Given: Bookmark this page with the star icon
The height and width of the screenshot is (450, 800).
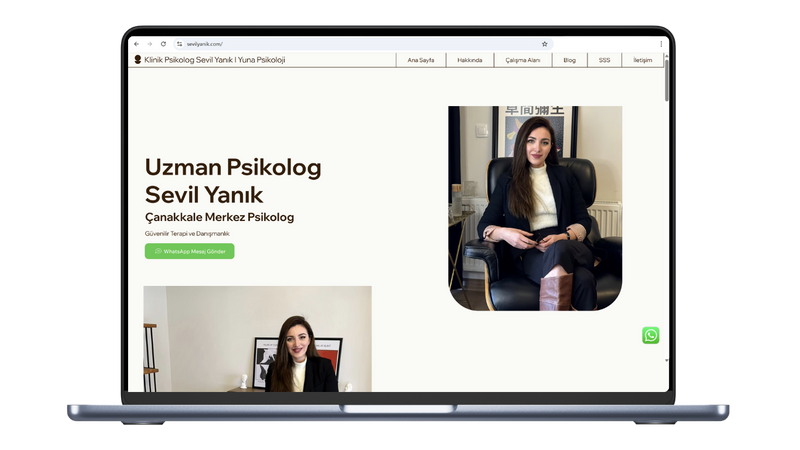Looking at the screenshot, I should coord(544,44).
